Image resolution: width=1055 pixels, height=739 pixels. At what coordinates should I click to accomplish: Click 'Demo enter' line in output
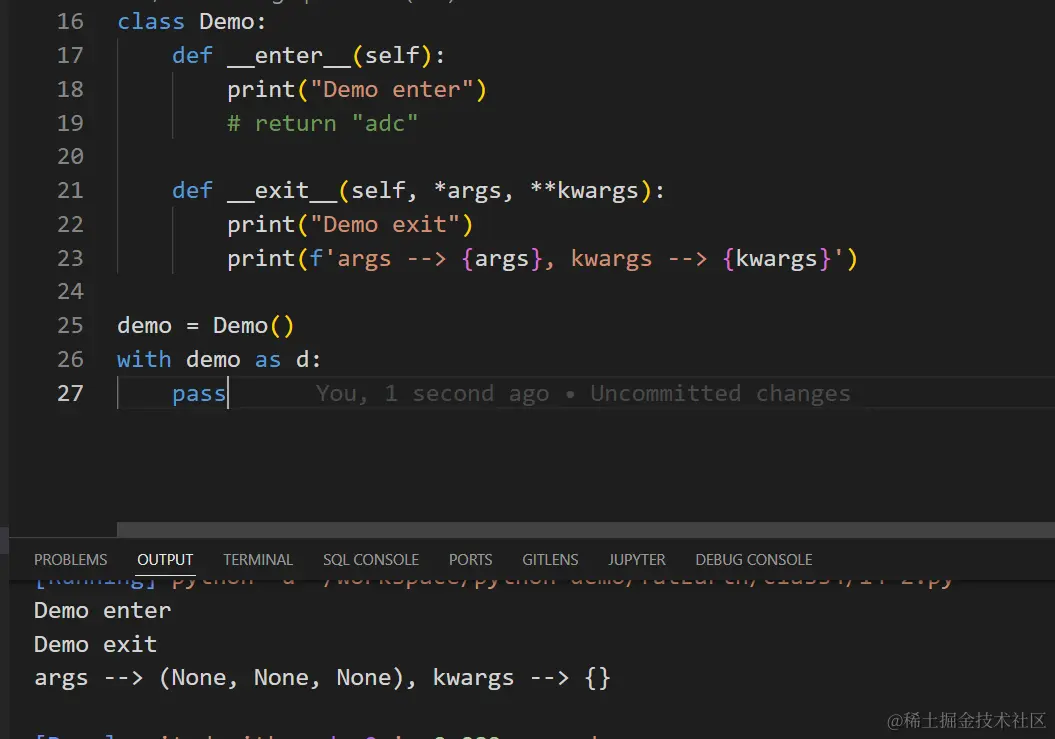click(102, 610)
